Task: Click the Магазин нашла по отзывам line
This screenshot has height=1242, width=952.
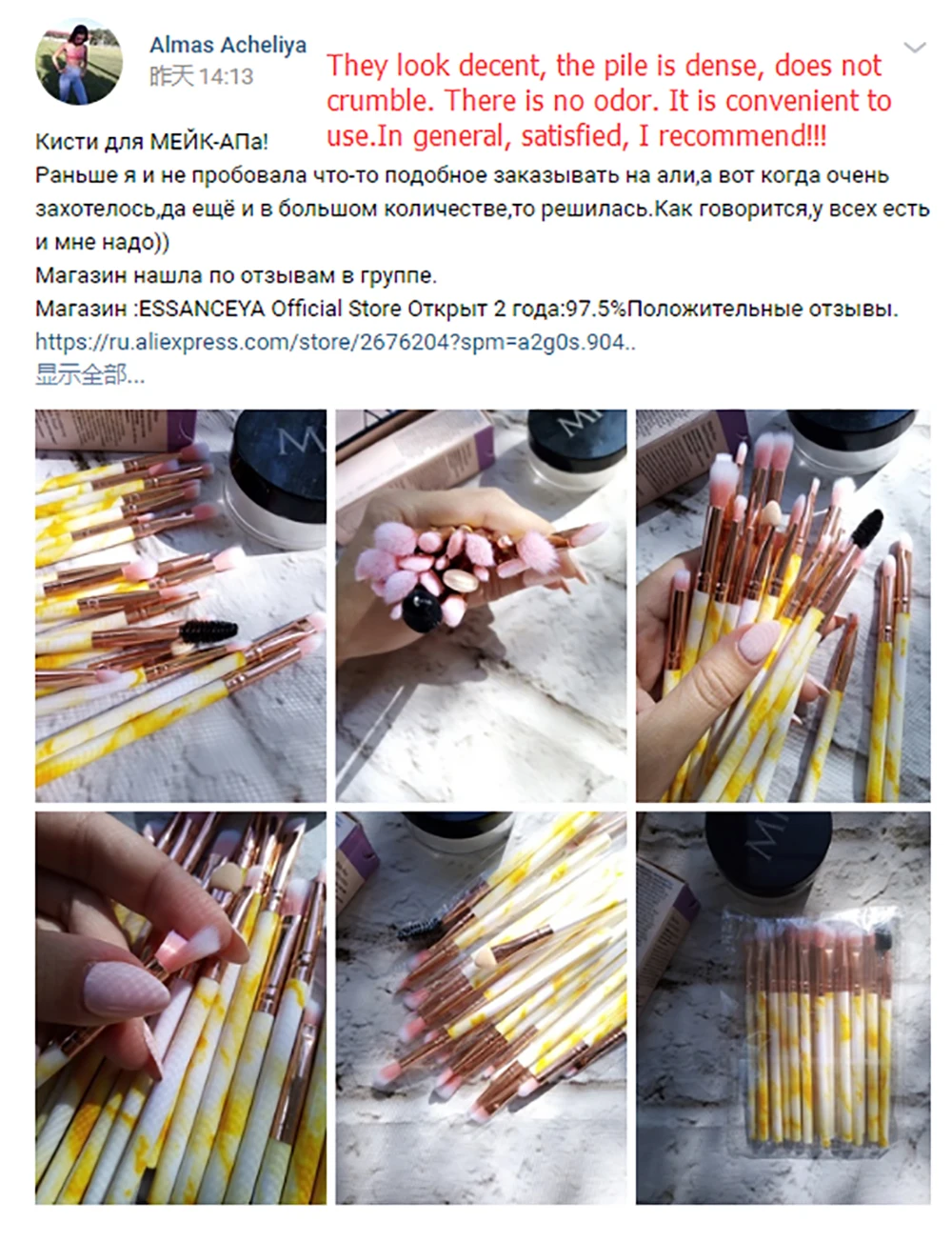Action: (x=236, y=276)
